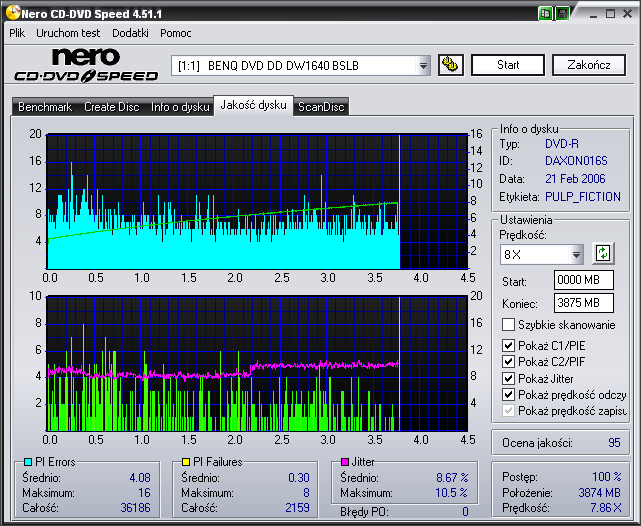Click the Nero CD-DVD Speed logo
The width and height of the screenshot is (641, 526).
(86, 65)
